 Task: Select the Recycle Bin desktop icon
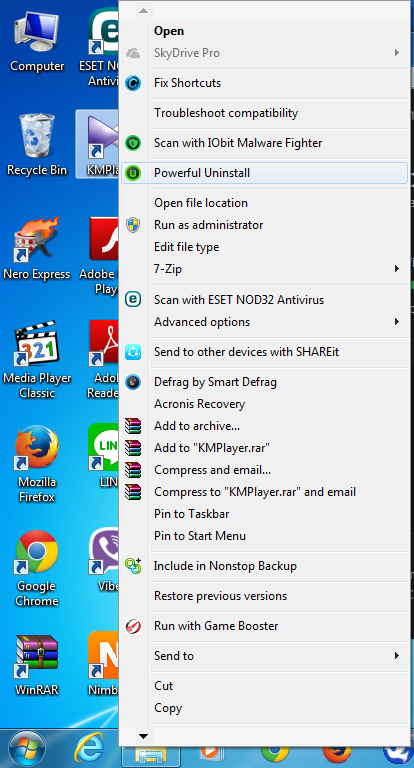click(x=37, y=144)
